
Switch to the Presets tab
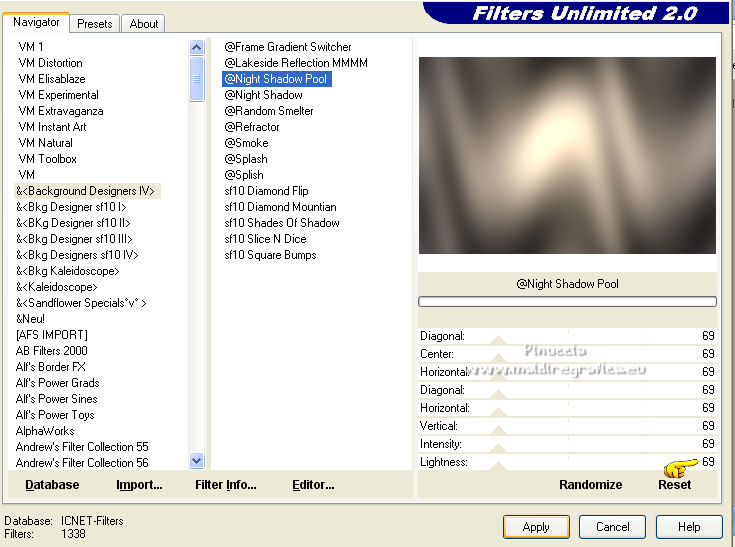point(95,23)
